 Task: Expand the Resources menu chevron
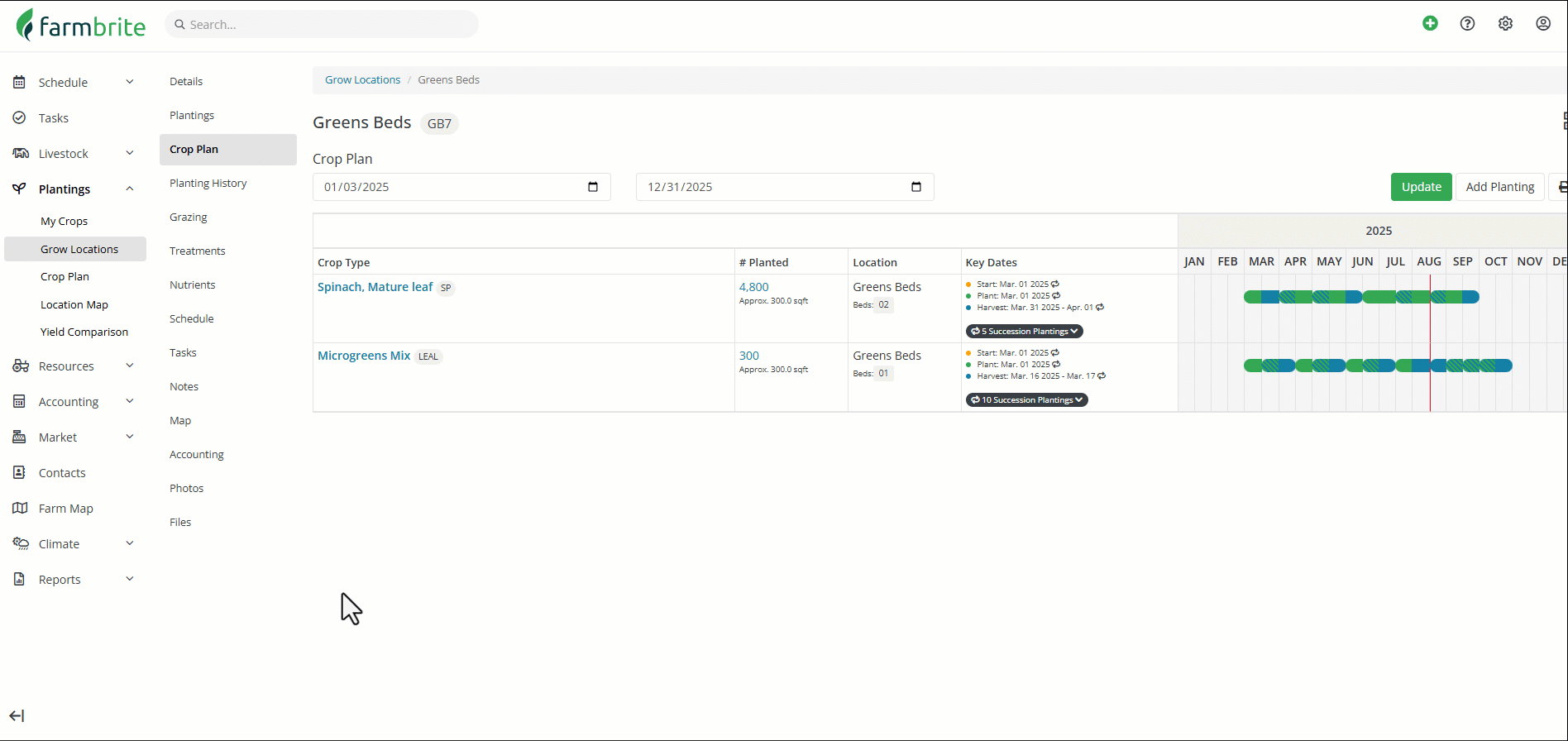click(x=130, y=365)
